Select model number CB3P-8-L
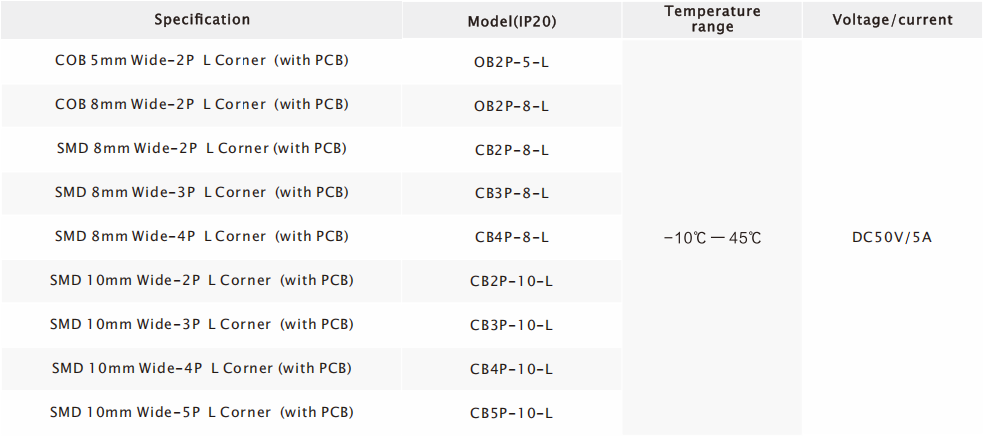The width and height of the screenshot is (984, 442). point(511,194)
